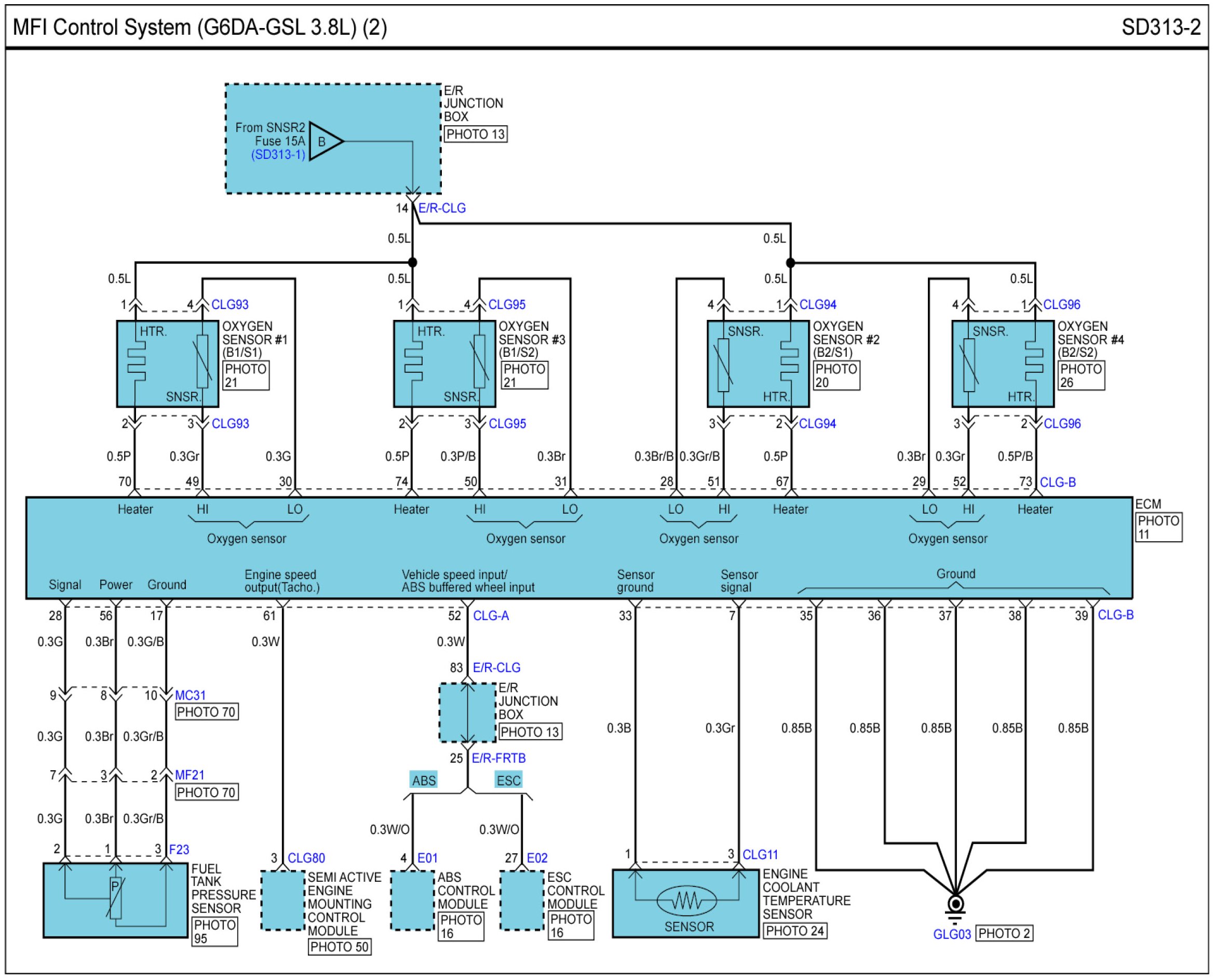1215x980 pixels.
Task: Open PHOTO 70 reference next to MF21
Action: pos(207,793)
